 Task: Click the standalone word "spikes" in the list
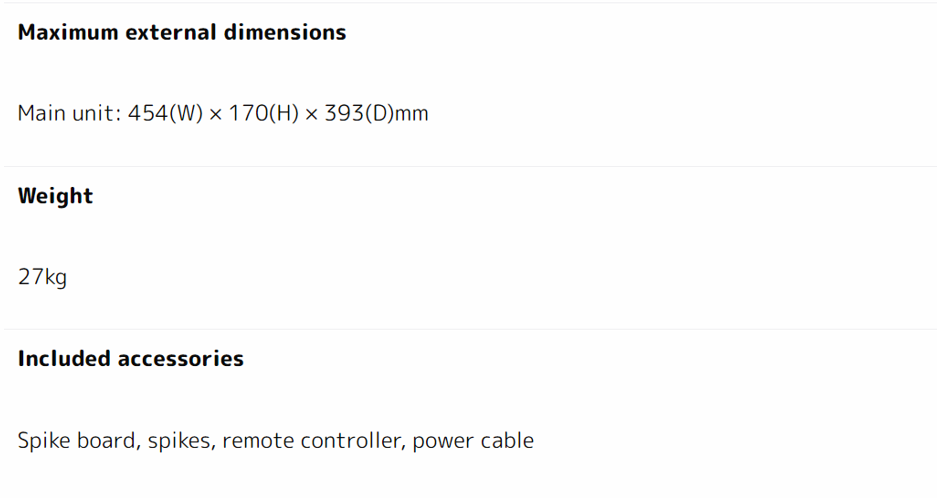pos(180,441)
